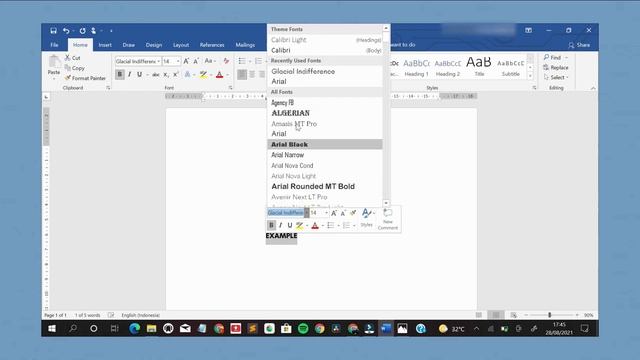Open the Find dropdown arrow
Viewport: 640px width, 360px height.
pyautogui.click(x=567, y=58)
